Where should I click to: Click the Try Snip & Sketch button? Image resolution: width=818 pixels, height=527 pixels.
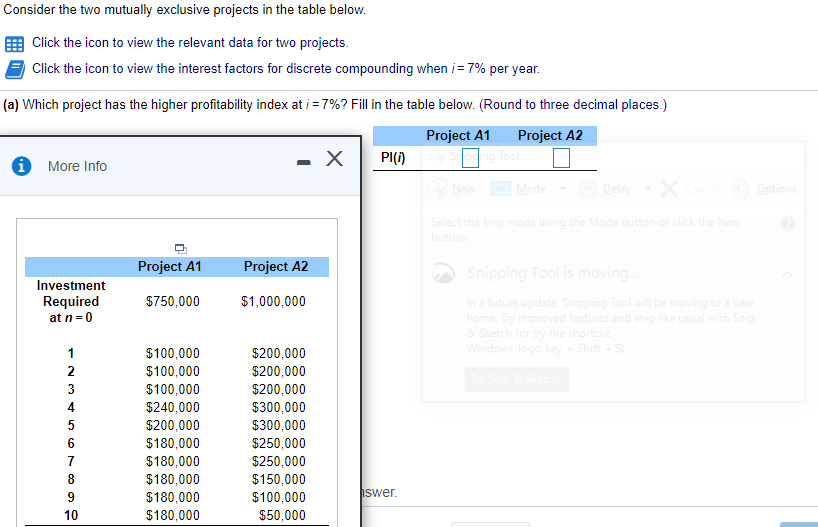tap(516, 379)
